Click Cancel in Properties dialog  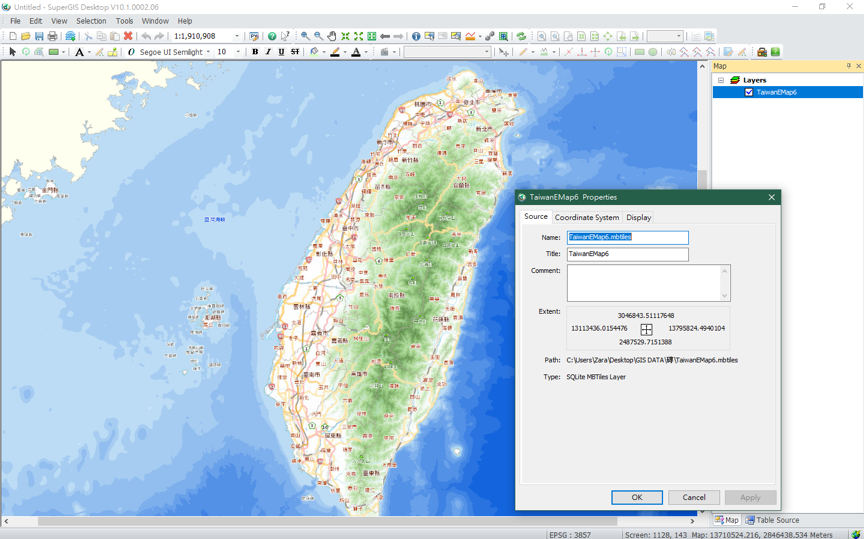[x=694, y=497]
